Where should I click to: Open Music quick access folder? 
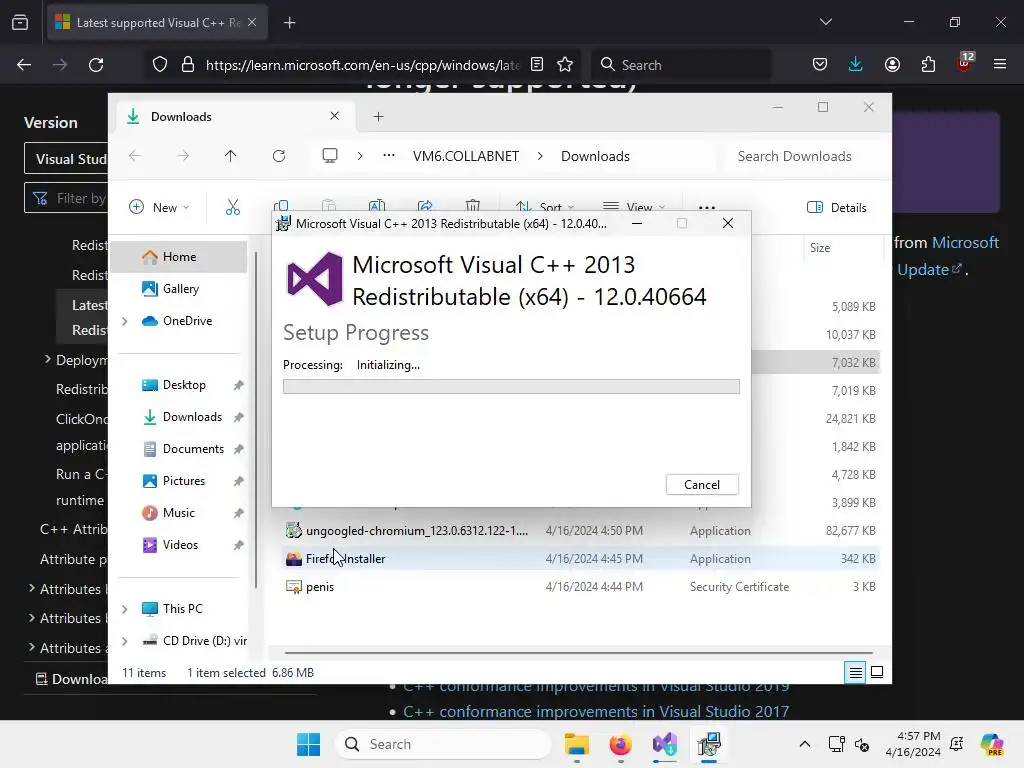click(x=178, y=513)
